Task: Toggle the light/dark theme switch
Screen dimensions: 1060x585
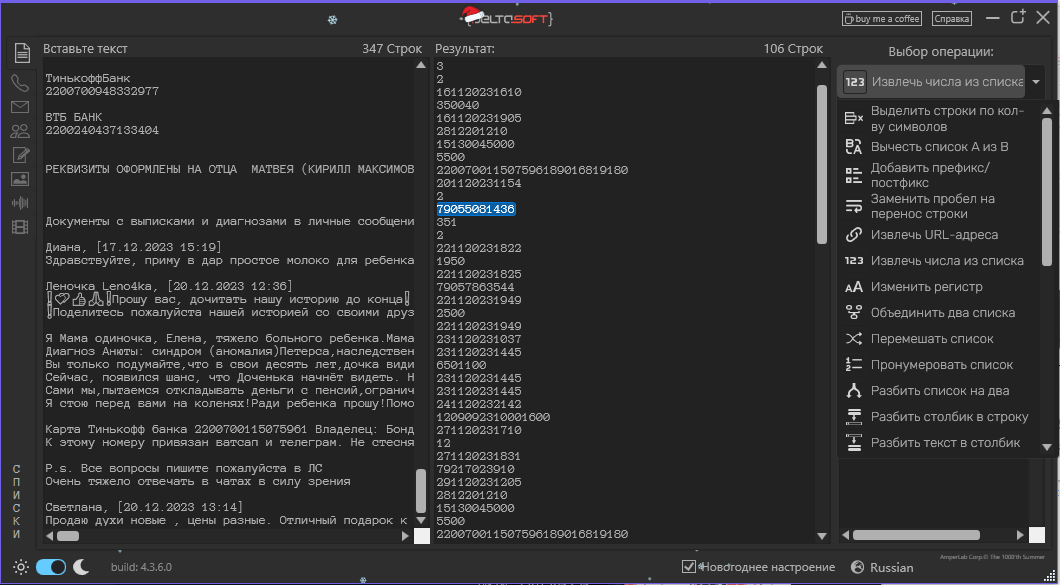Action: [x=51, y=567]
